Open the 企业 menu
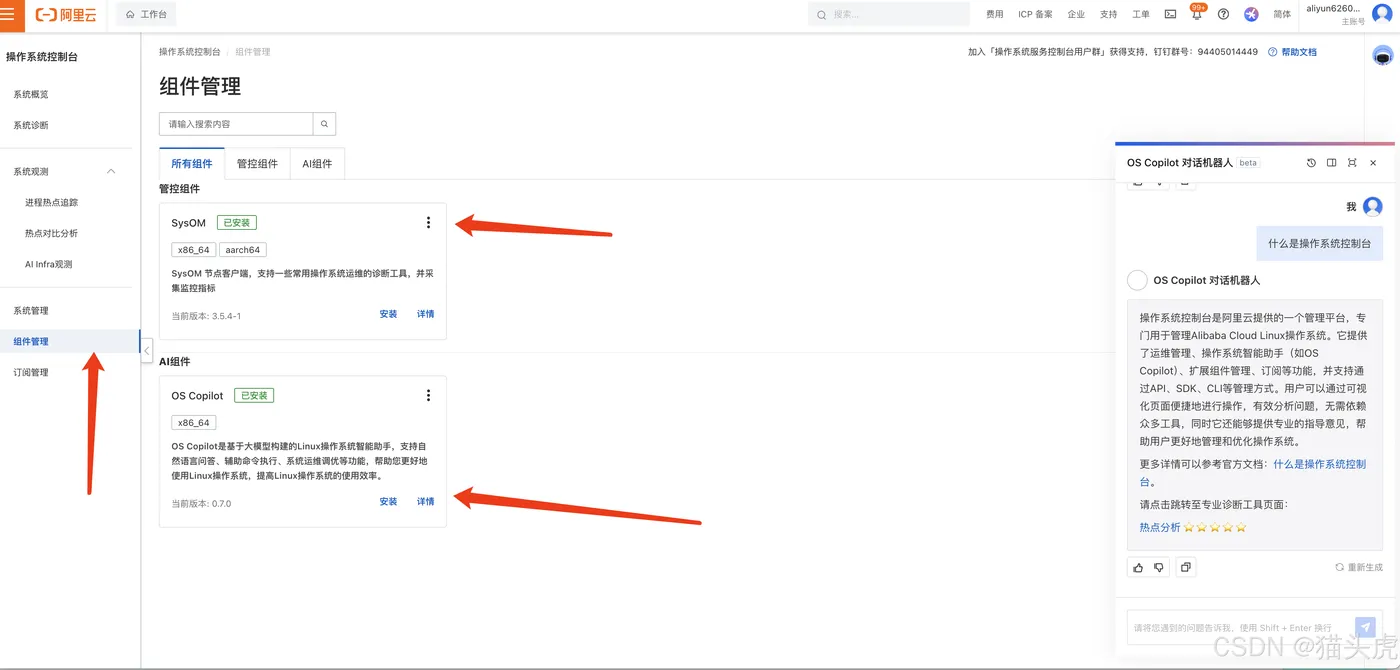The height and width of the screenshot is (670, 1400). coord(1076,15)
